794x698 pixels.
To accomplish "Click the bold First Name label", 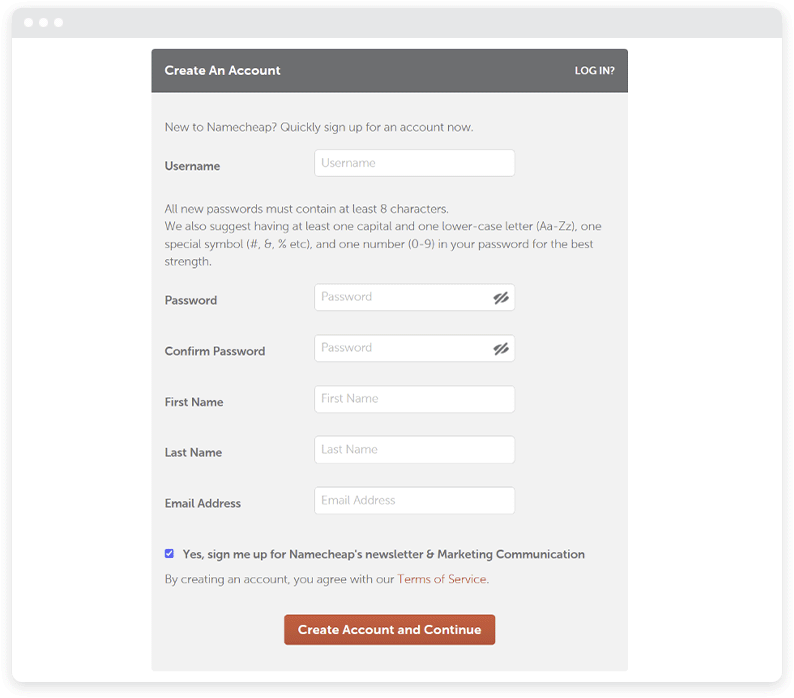I will point(193,402).
